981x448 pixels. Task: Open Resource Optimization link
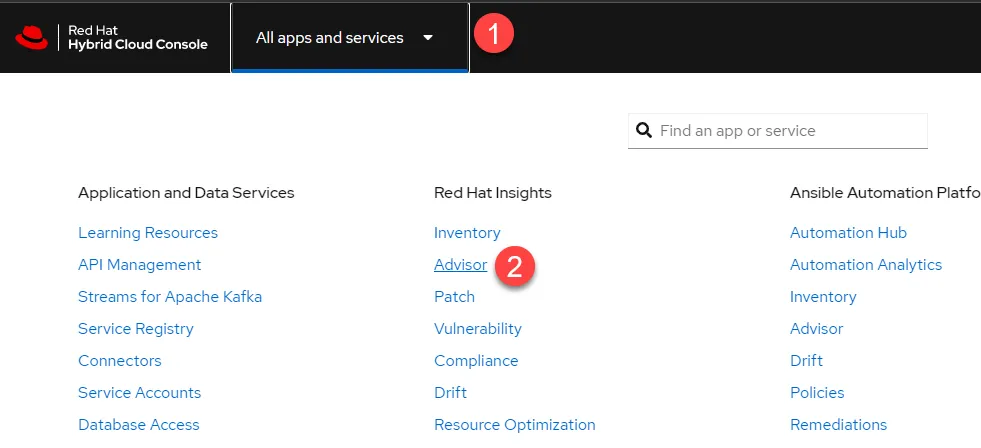coord(515,424)
